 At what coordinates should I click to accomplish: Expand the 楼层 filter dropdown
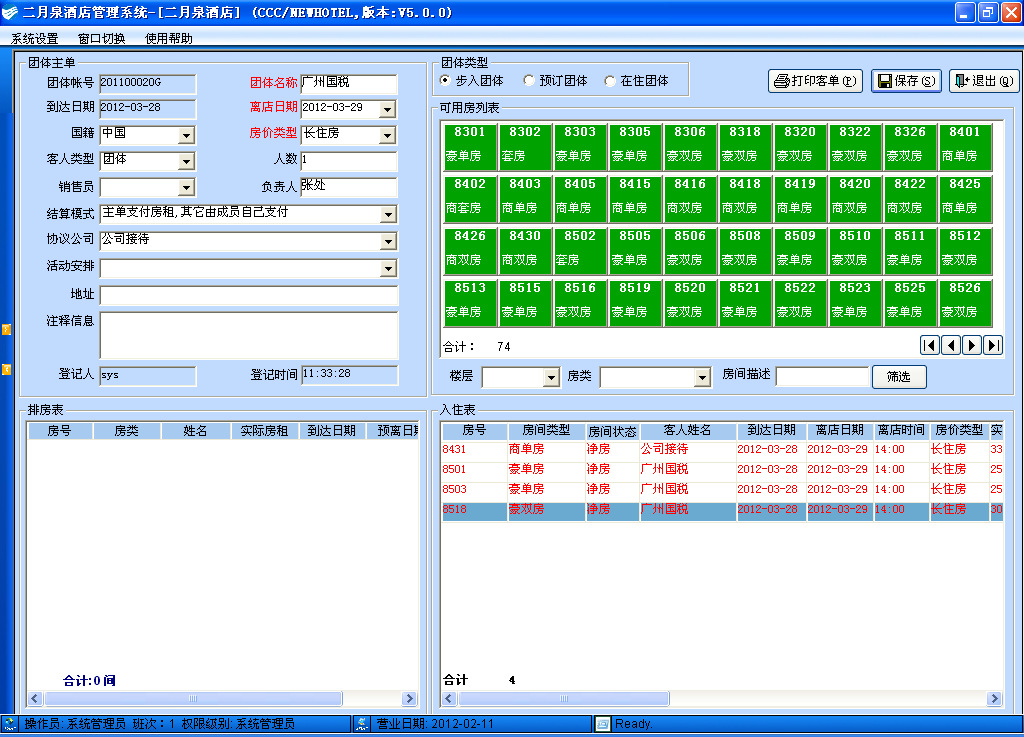(x=551, y=377)
